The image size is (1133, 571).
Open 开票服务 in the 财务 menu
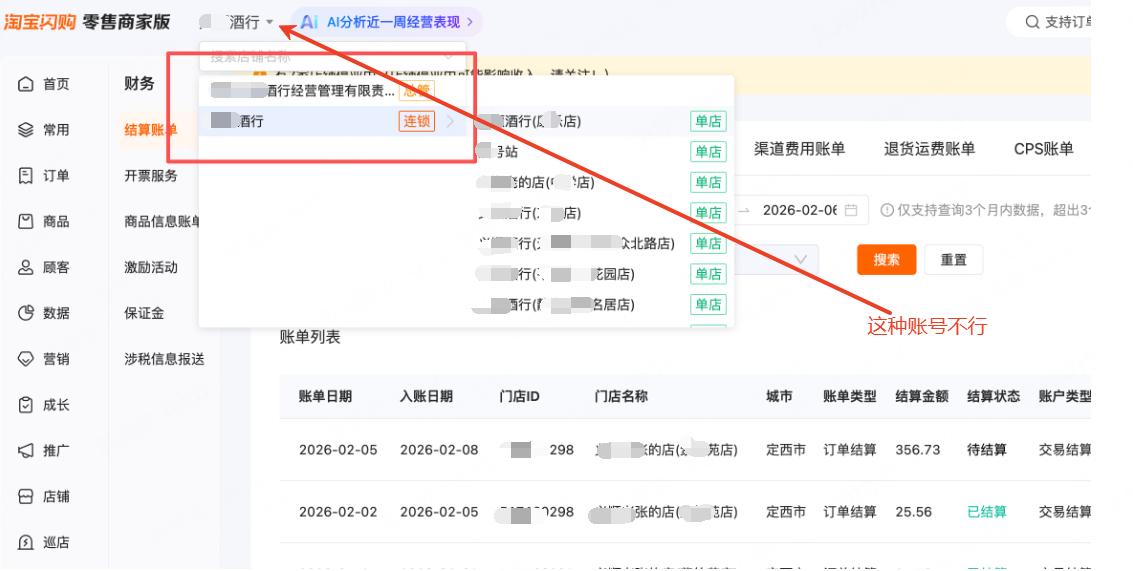[x=151, y=176]
